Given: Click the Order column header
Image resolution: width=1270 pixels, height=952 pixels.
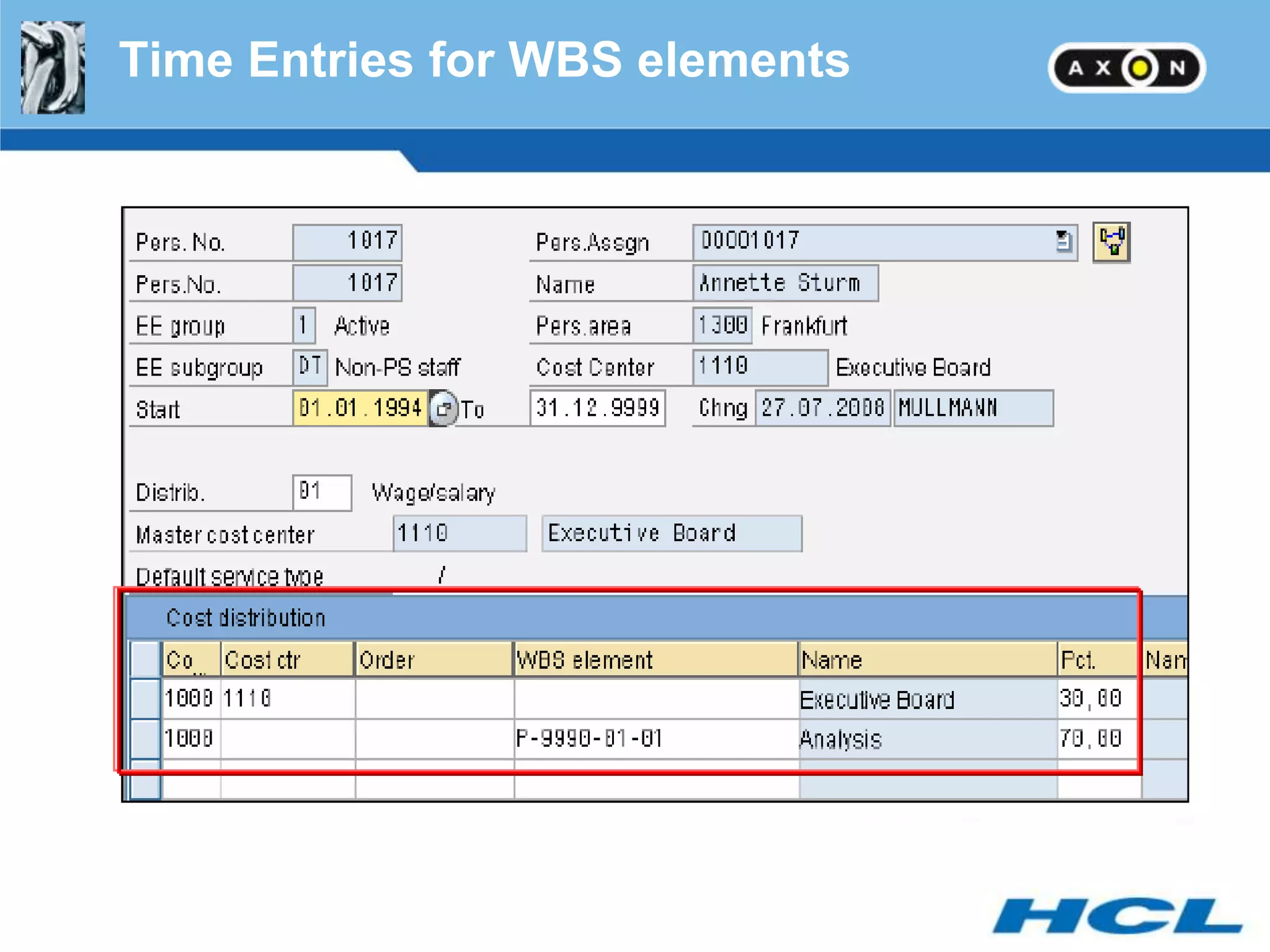Looking at the screenshot, I should (x=434, y=659).
